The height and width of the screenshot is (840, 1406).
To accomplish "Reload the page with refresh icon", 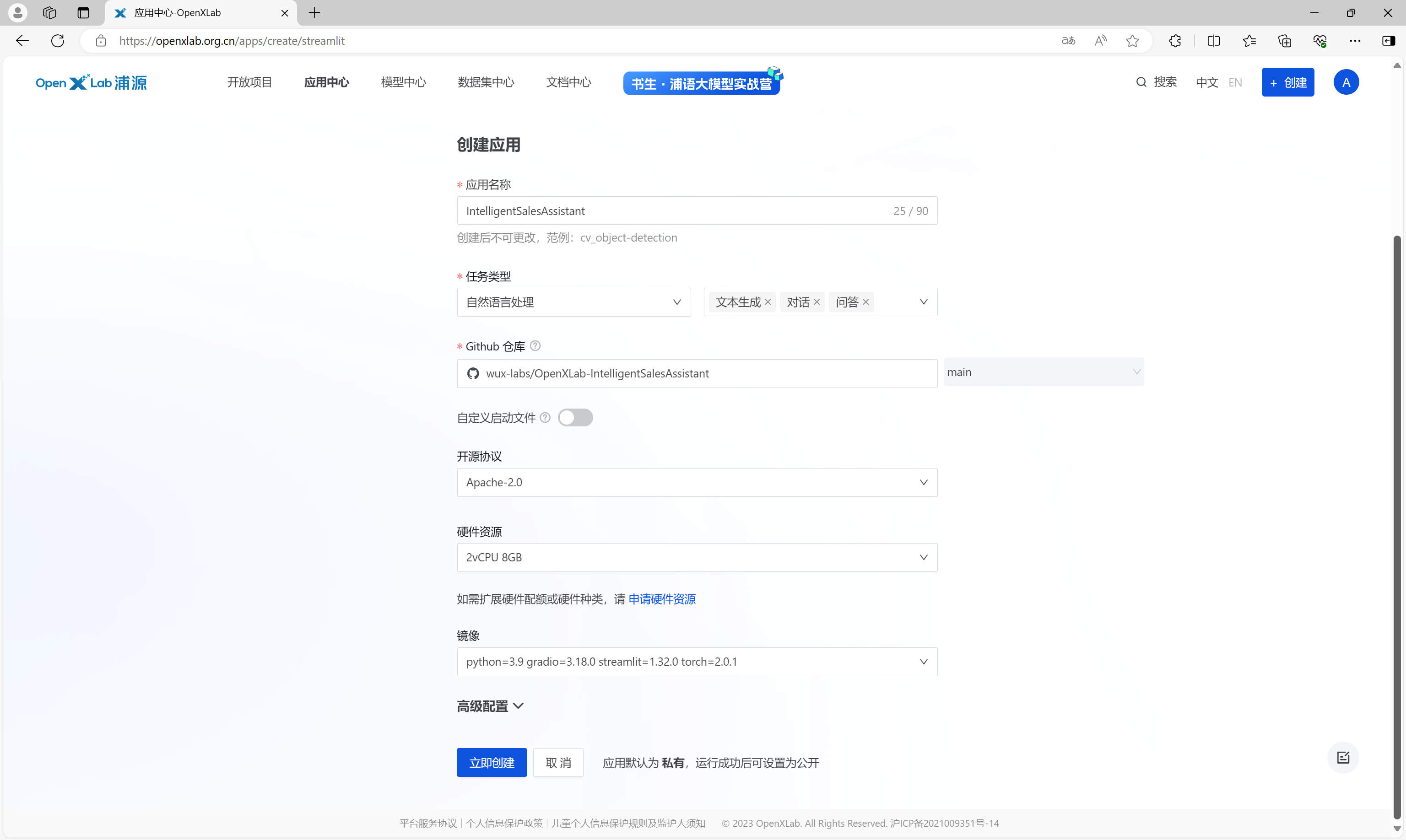I will click(57, 41).
